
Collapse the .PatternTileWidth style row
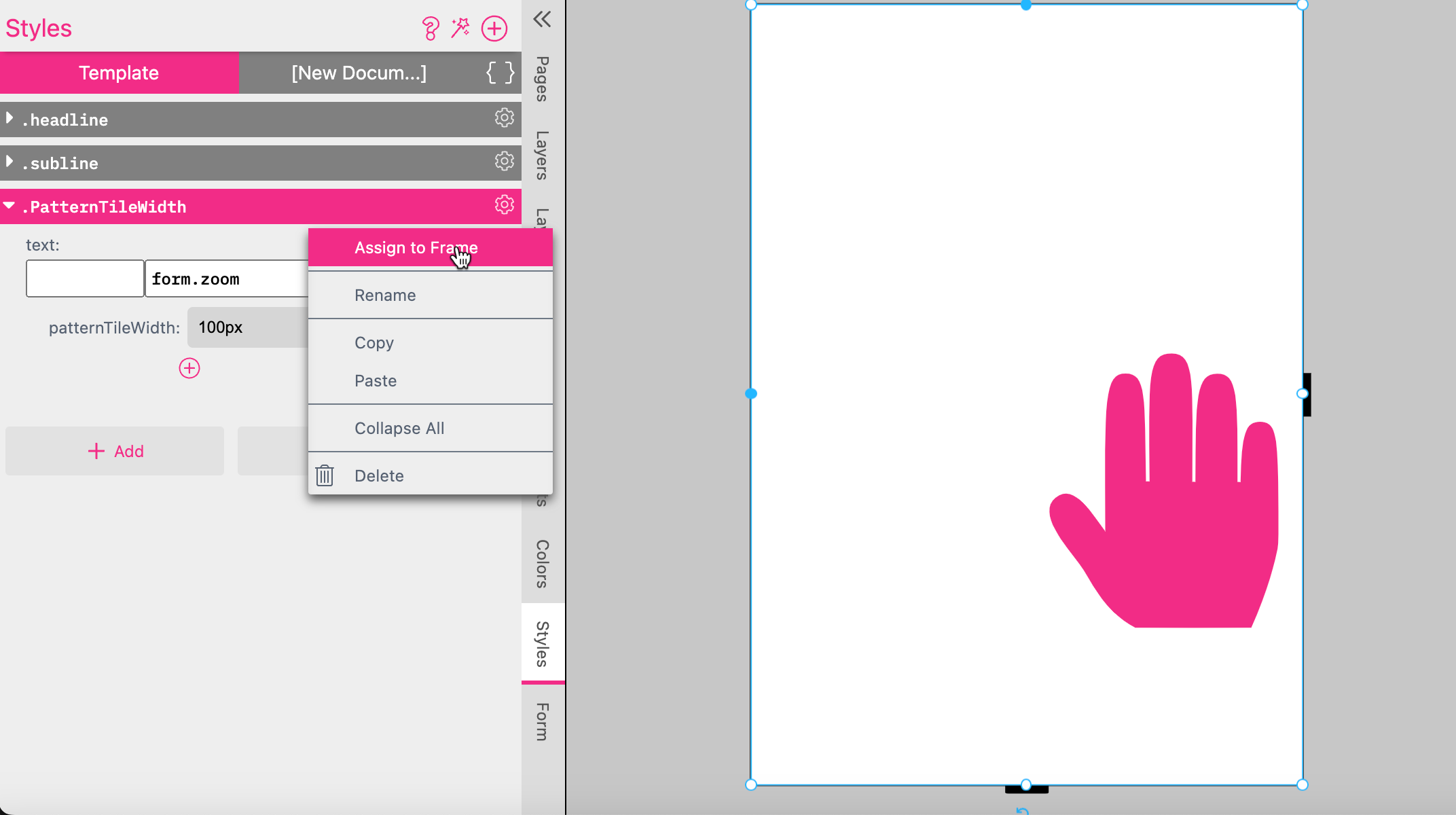[x=9, y=206]
